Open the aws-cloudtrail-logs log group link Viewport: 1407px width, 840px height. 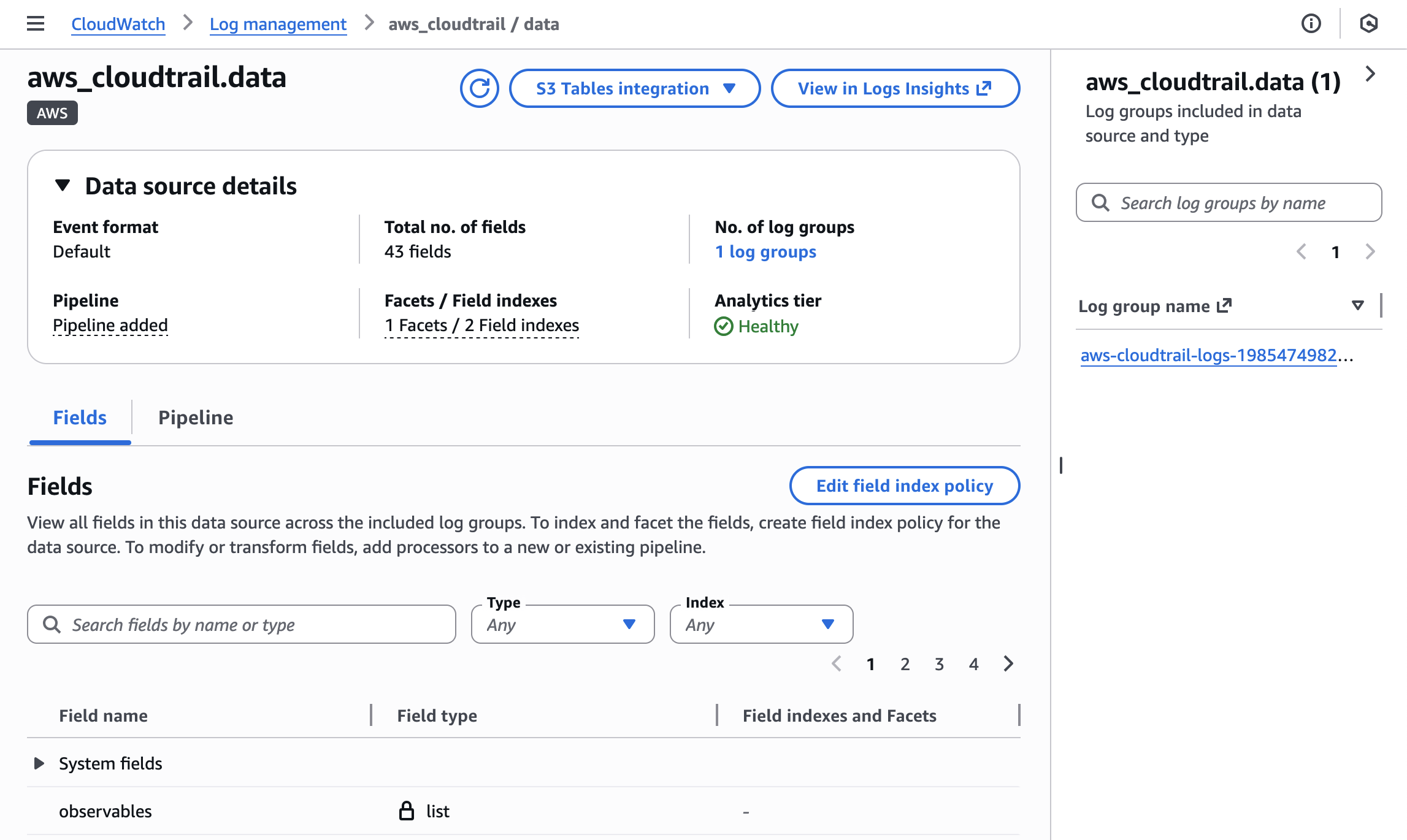point(1208,355)
